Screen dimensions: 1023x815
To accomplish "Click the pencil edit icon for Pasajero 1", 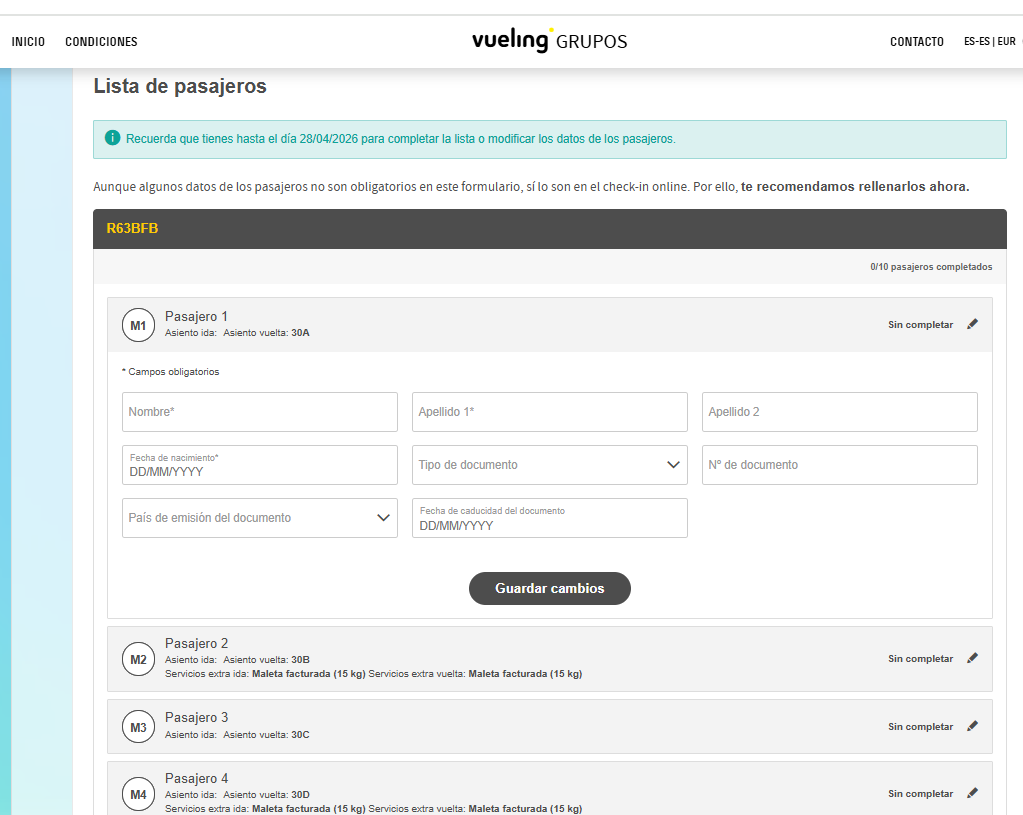I will (x=973, y=324).
